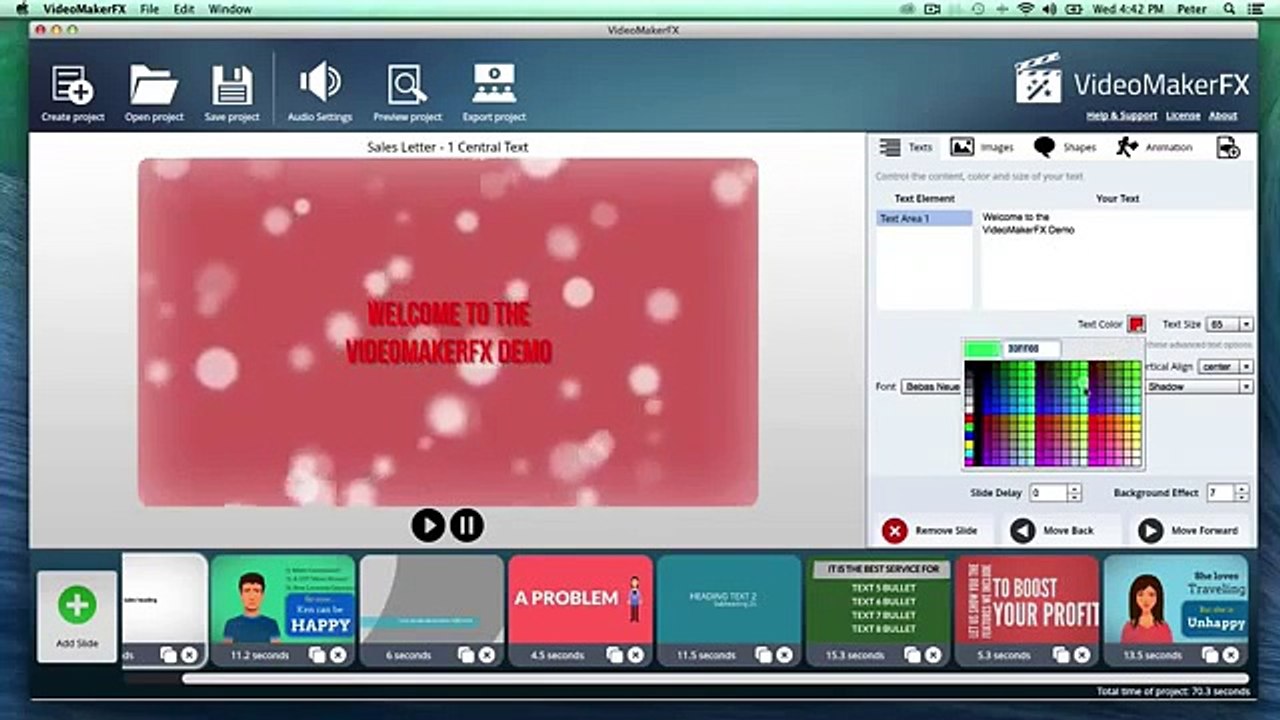
Task: Click the red Text Color swatch
Action: 1136,324
